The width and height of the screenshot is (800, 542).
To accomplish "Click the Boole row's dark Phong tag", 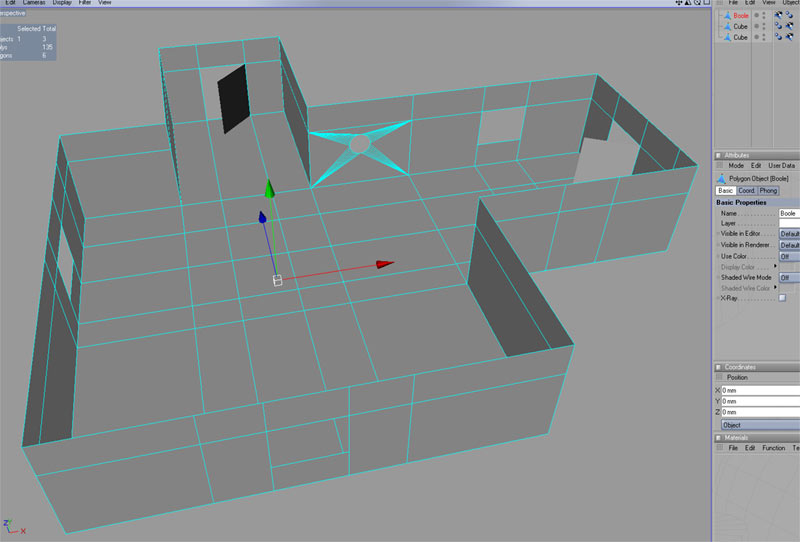I will point(779,15).
